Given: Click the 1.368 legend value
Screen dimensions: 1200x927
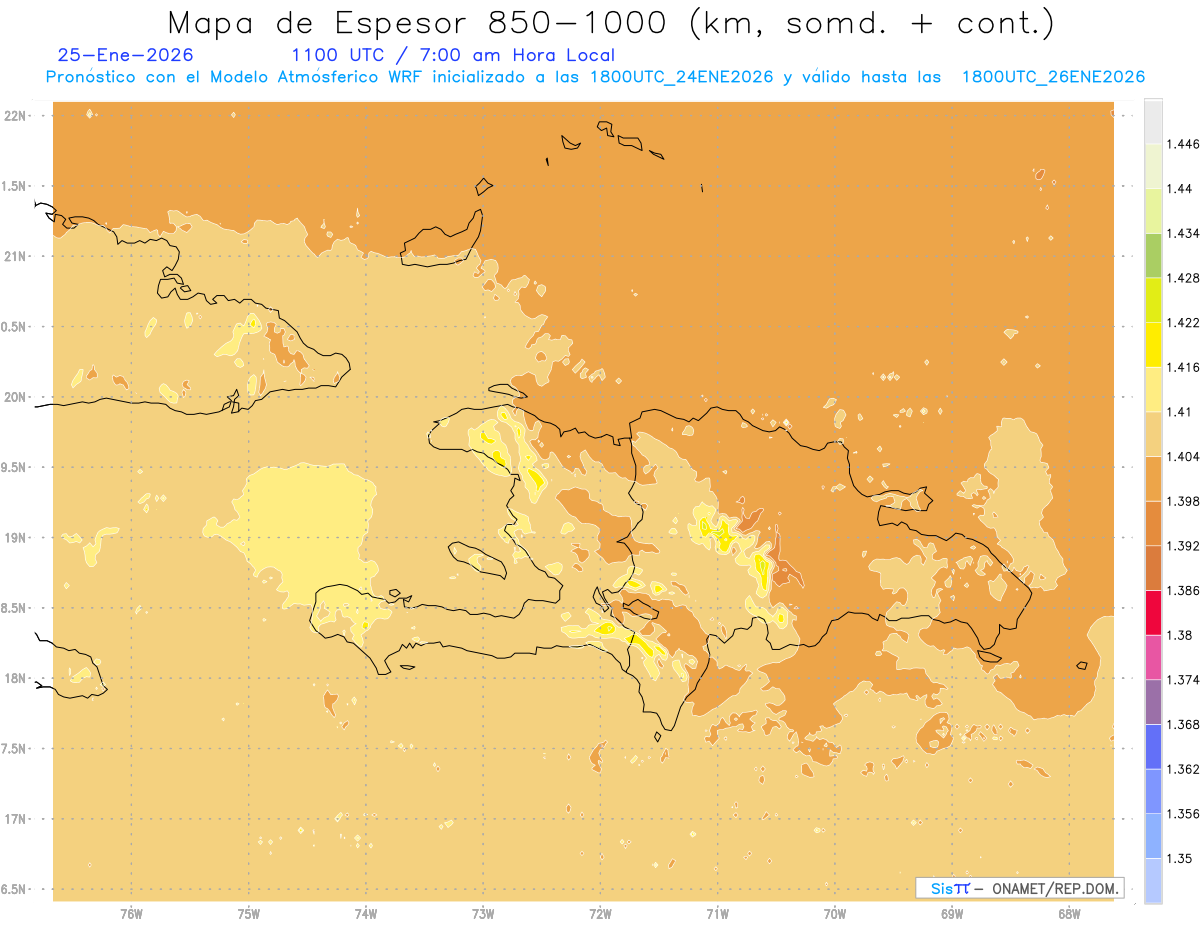Looking at the screenshot, I should coord(1183,725).
